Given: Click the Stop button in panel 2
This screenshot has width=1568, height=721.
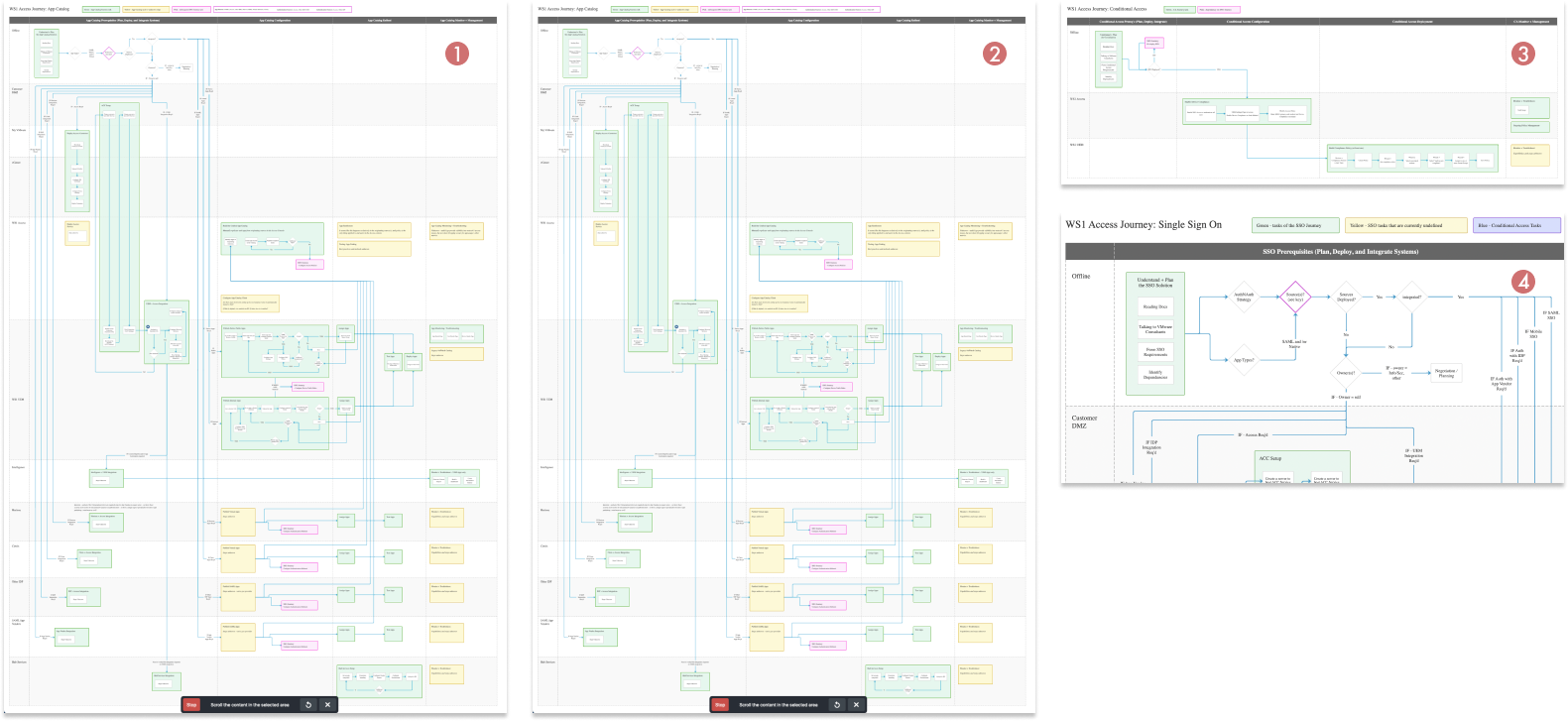Looking at the screenshot, I should (721, 705).
